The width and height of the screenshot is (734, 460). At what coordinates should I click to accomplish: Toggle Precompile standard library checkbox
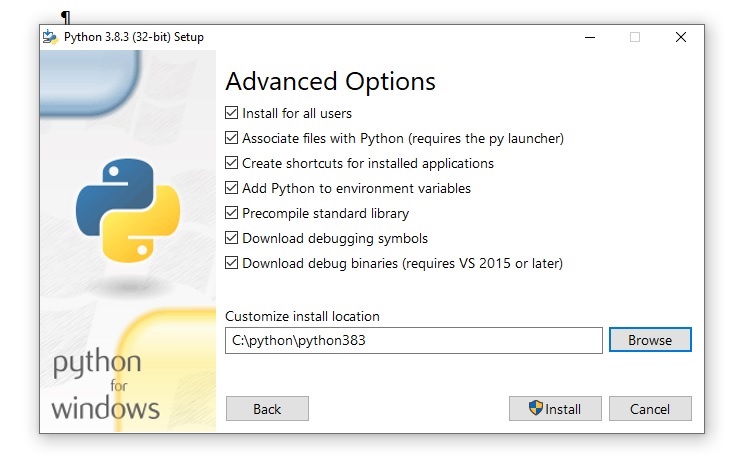pos(231,213)
